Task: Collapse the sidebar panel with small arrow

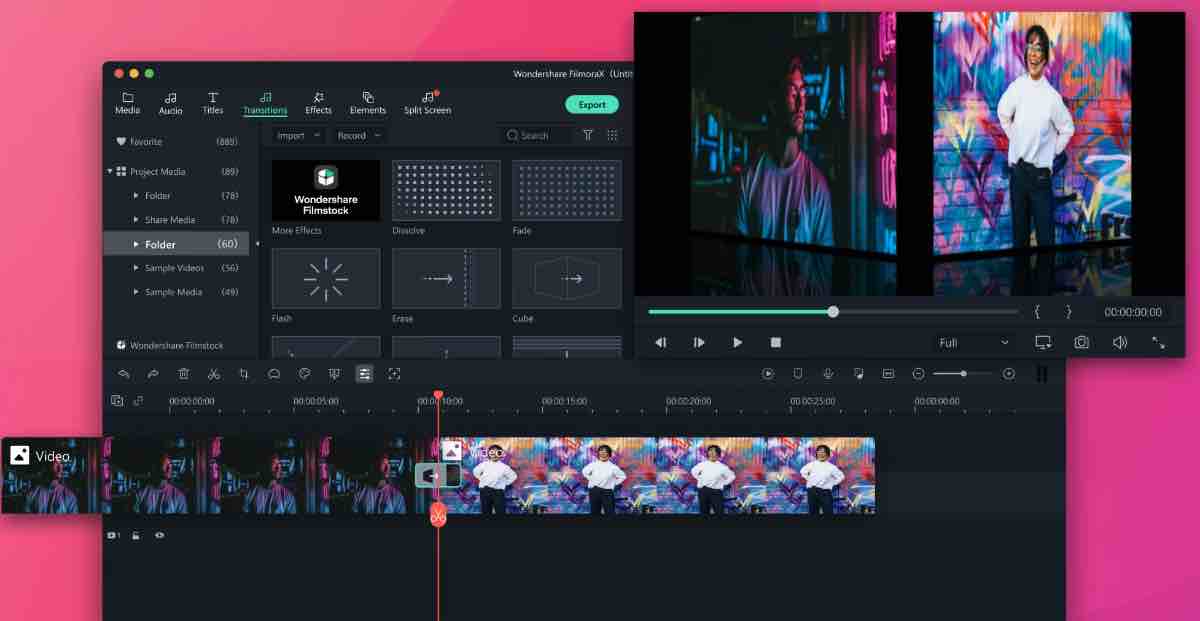Action: click(257, 244)
